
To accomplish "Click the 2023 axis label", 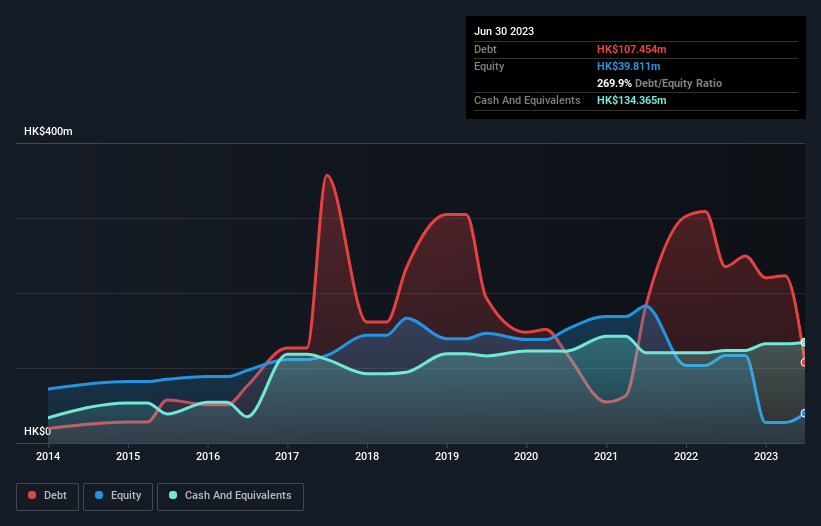I will [x=765, y=456].
